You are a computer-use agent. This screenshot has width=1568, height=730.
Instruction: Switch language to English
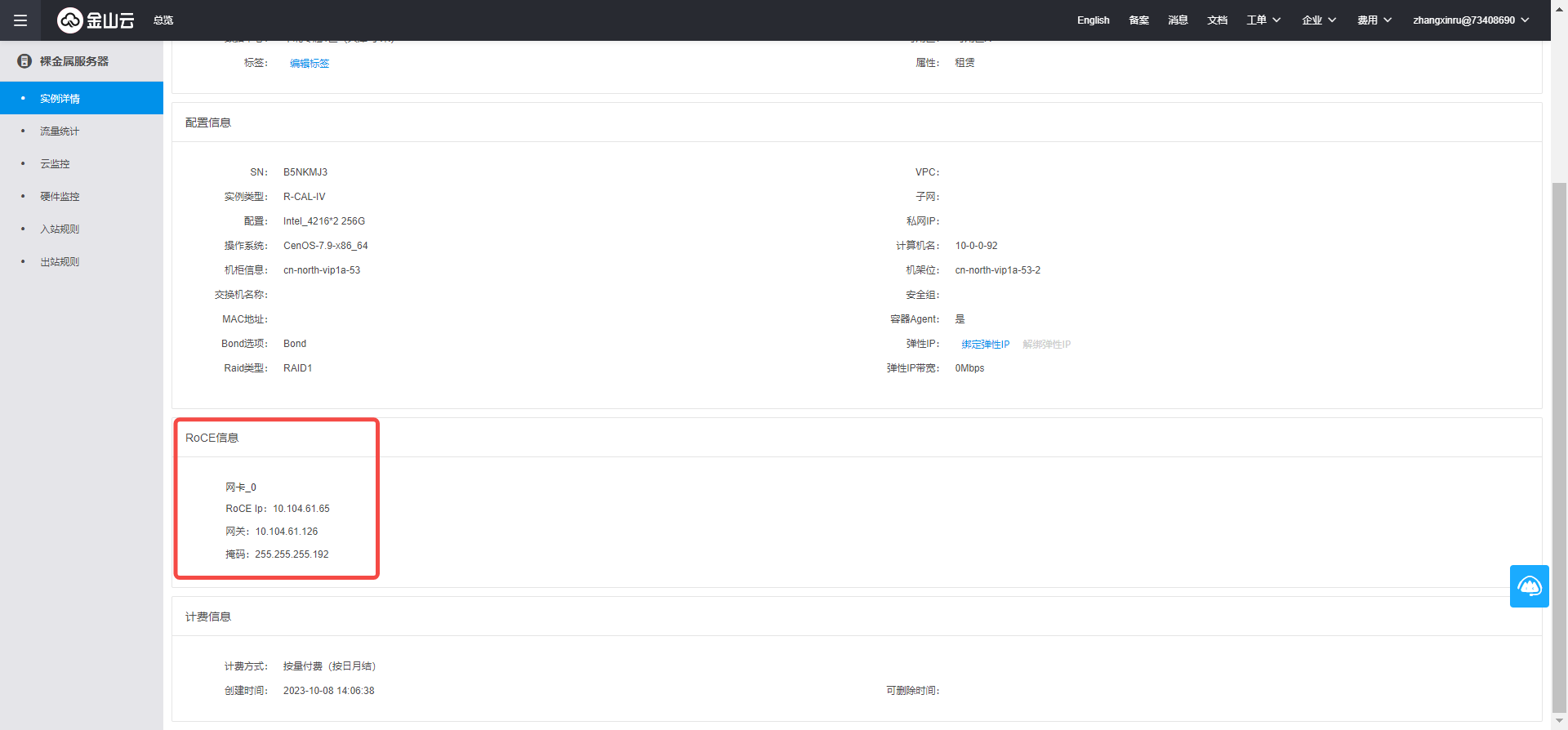pos(1093,20)
